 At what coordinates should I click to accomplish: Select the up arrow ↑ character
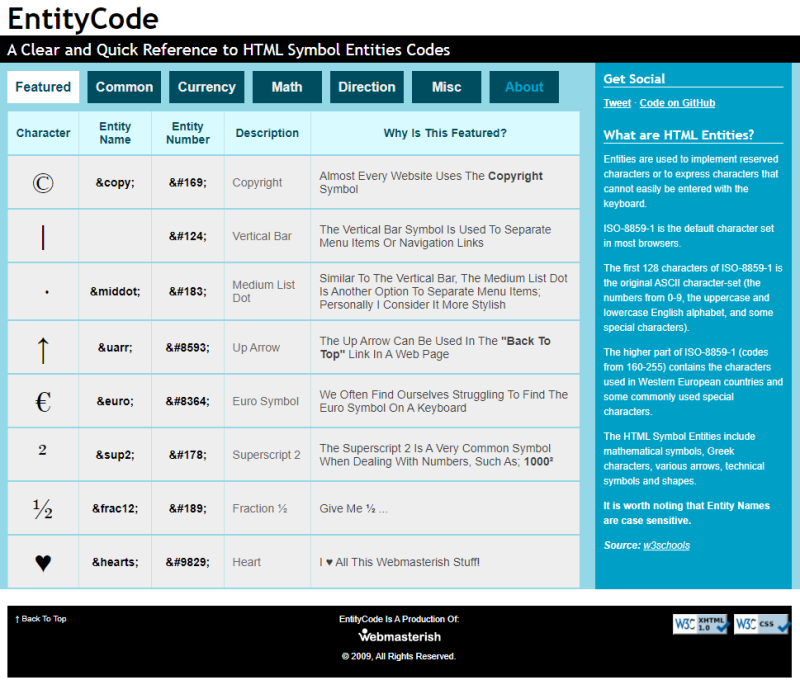point(41,346)
